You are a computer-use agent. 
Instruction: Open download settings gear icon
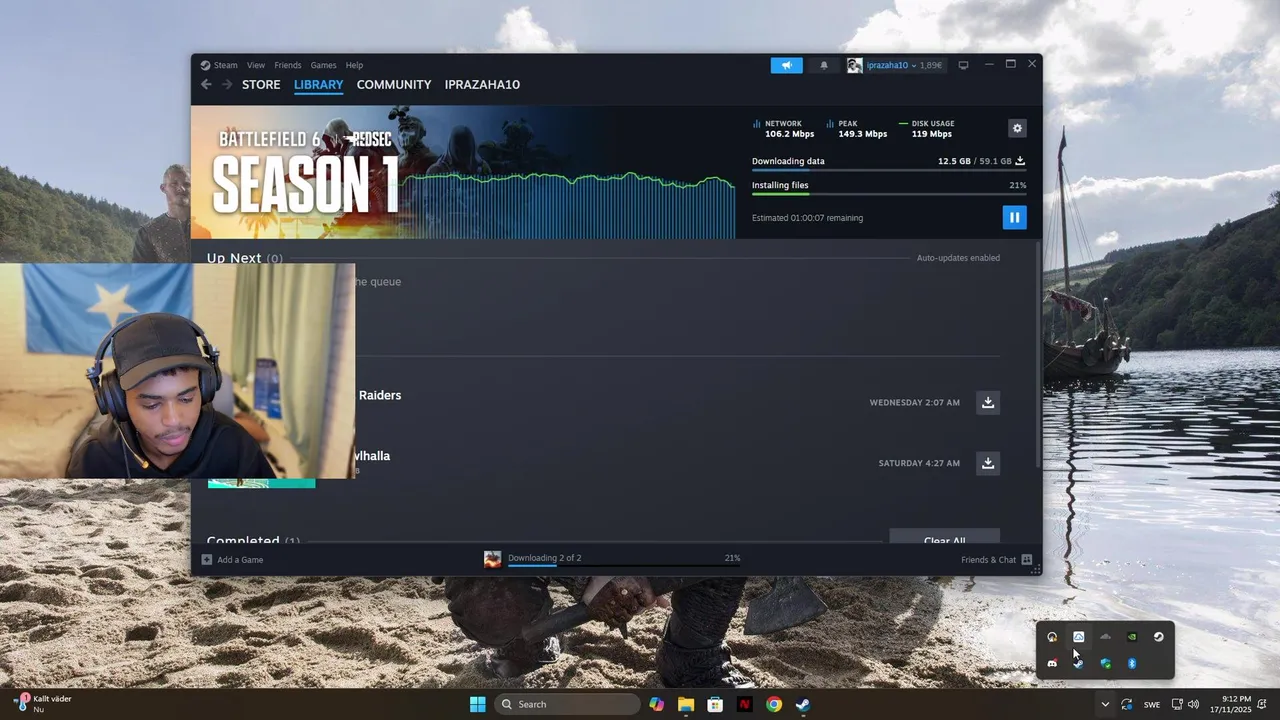[1017, 128]
